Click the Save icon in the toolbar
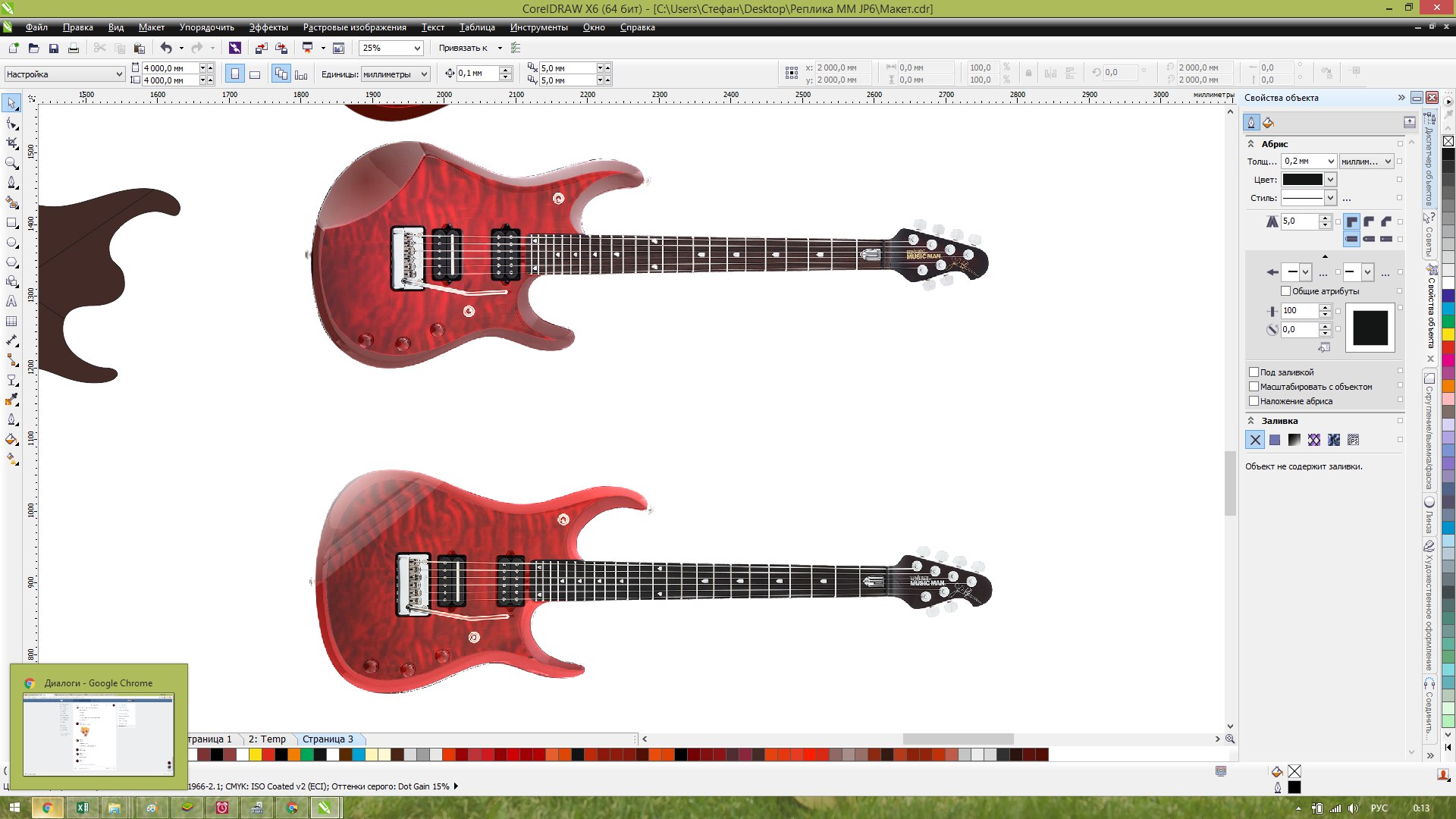The width and height of the screenshot is (1456, 819). coord(53,48)
